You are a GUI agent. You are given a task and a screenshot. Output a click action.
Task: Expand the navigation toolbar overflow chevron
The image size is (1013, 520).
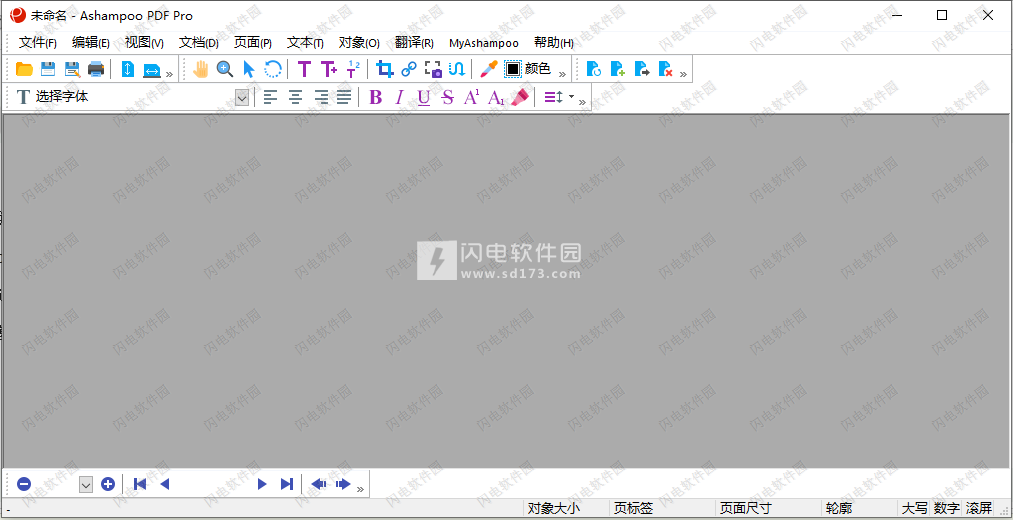tap(360, 490)
